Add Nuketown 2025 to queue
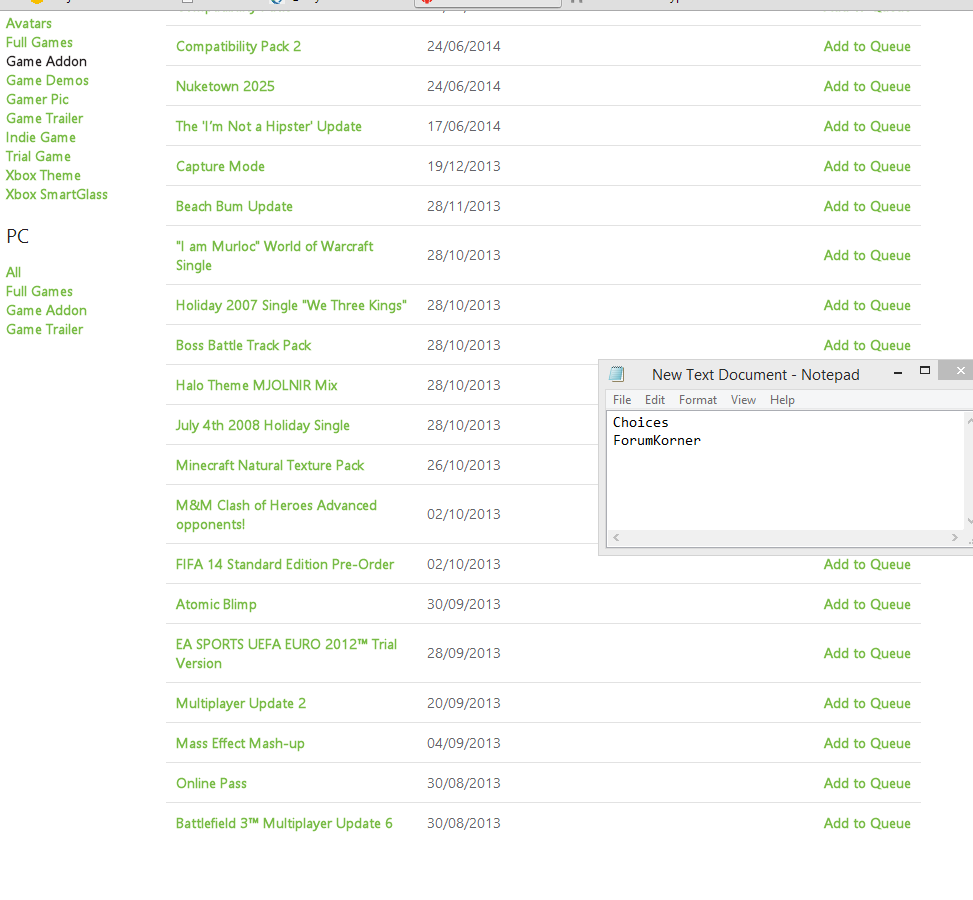Viewport: 973px width, 900px height. (867, 86)
